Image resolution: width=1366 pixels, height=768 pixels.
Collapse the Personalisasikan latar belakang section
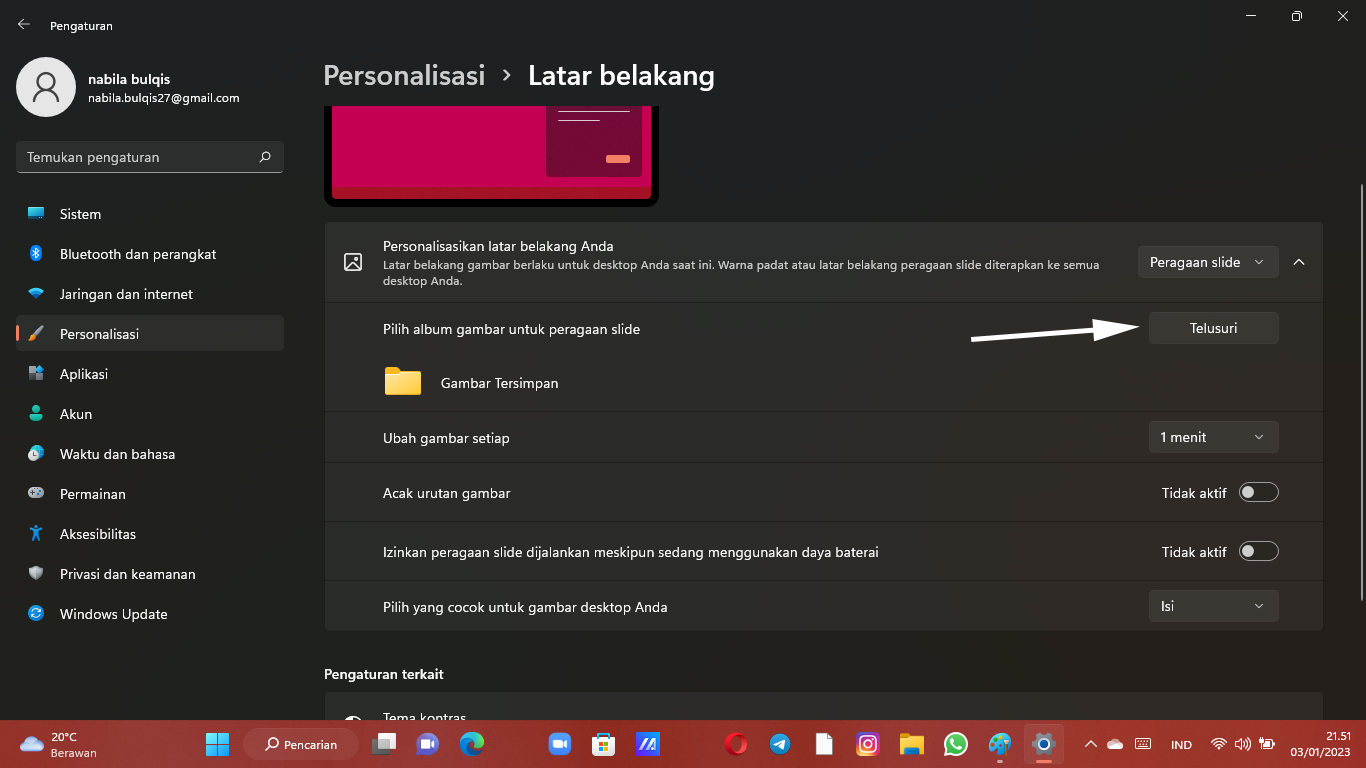tap(1299, 262)
